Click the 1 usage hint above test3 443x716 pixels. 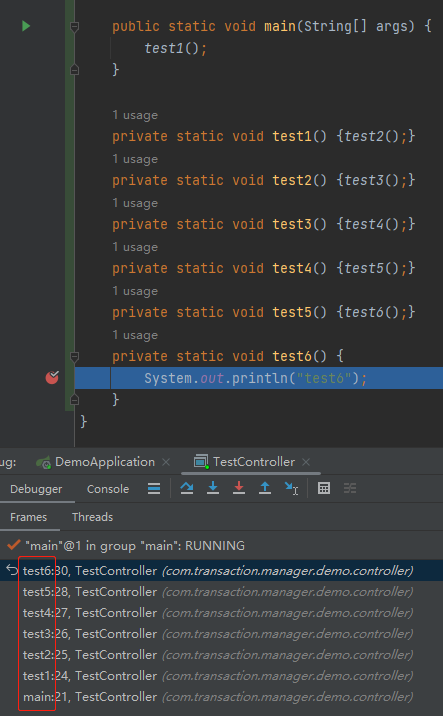(135, 203)
